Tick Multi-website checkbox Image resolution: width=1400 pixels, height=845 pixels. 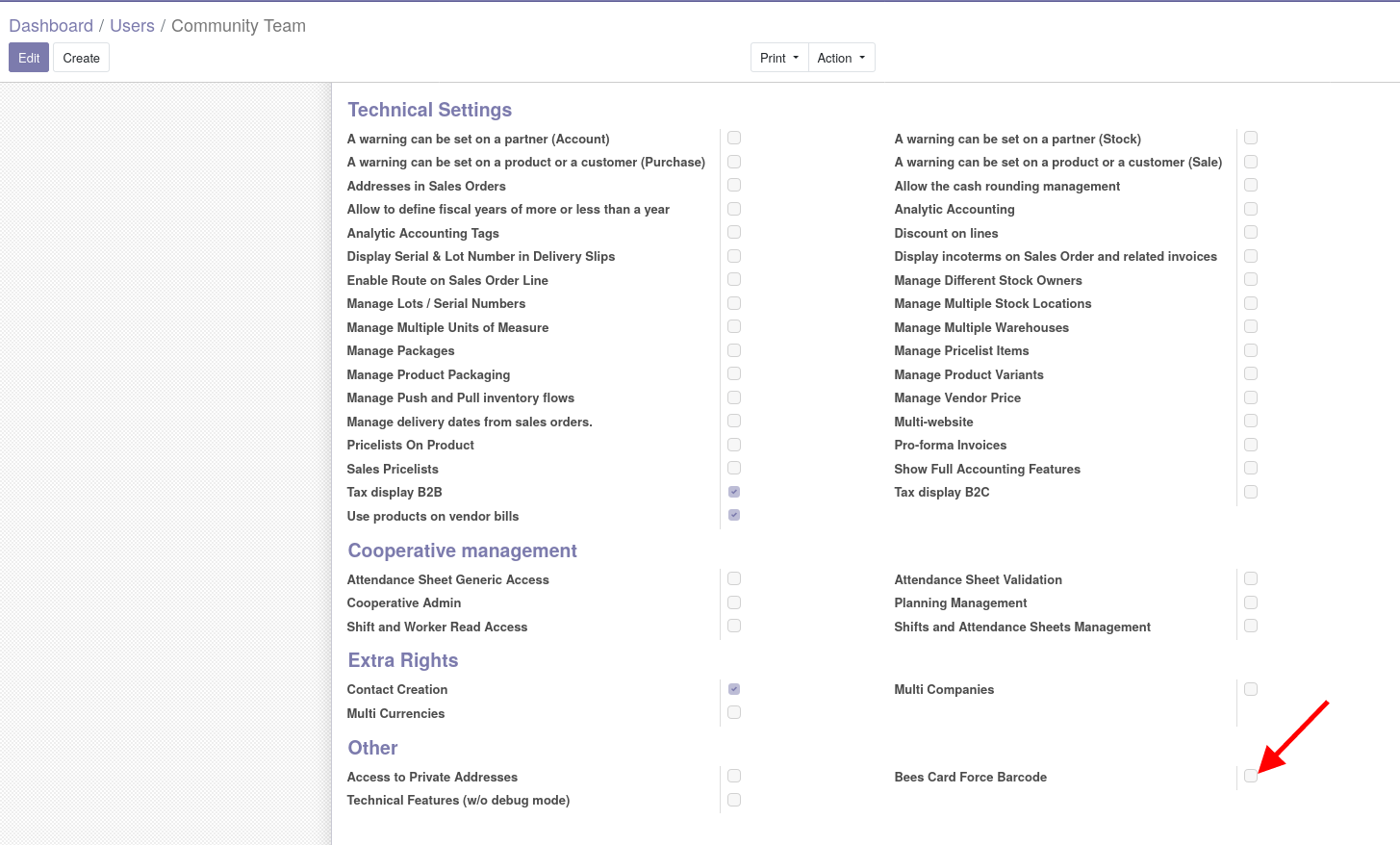pyautogui.click(x=1251, y=421)
